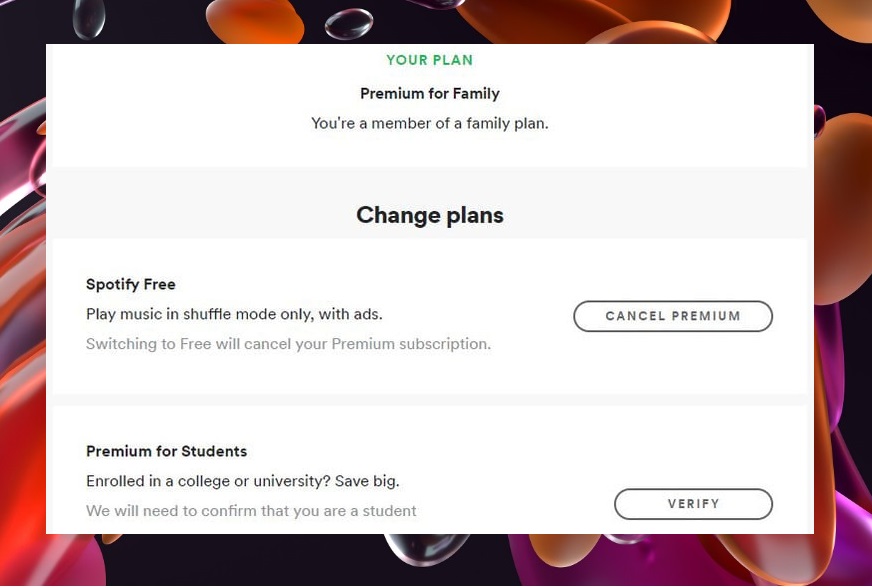Click the VERIFY button for student plan

[693, 504]
